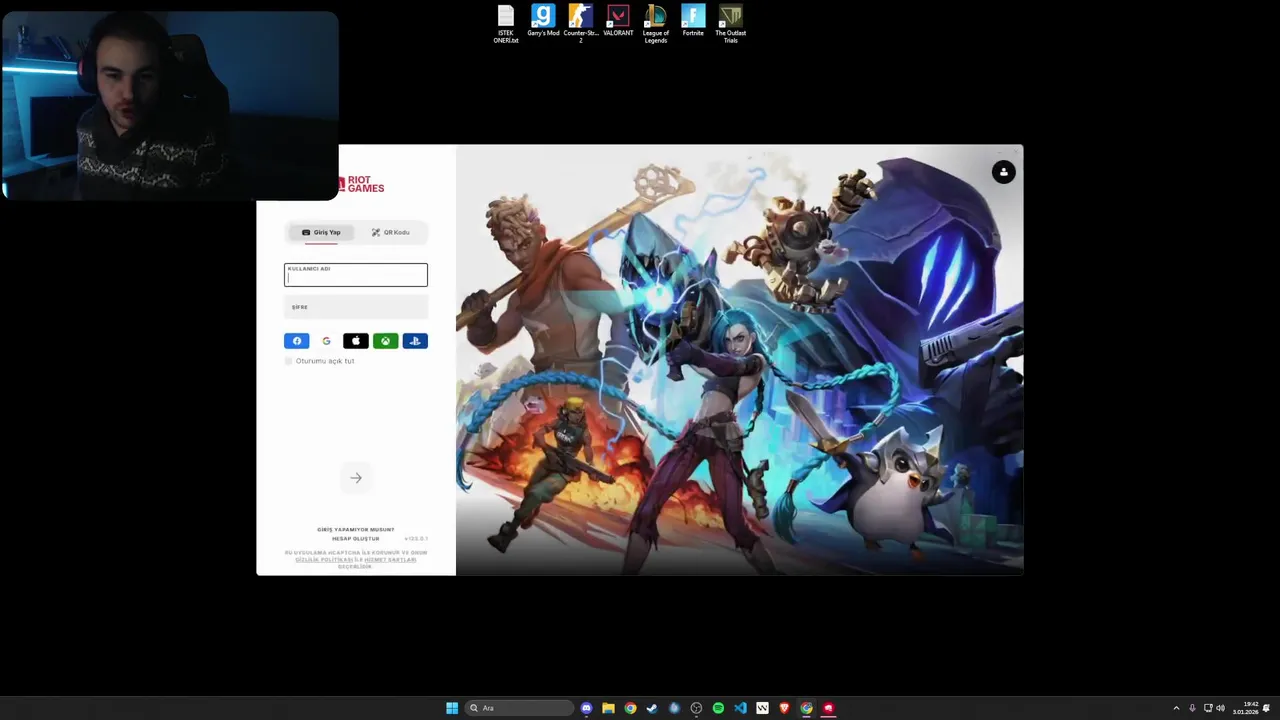Open OBS Studio from the taskbar
This screenshot has width=1280, height=720.
[x=696, y=708]
